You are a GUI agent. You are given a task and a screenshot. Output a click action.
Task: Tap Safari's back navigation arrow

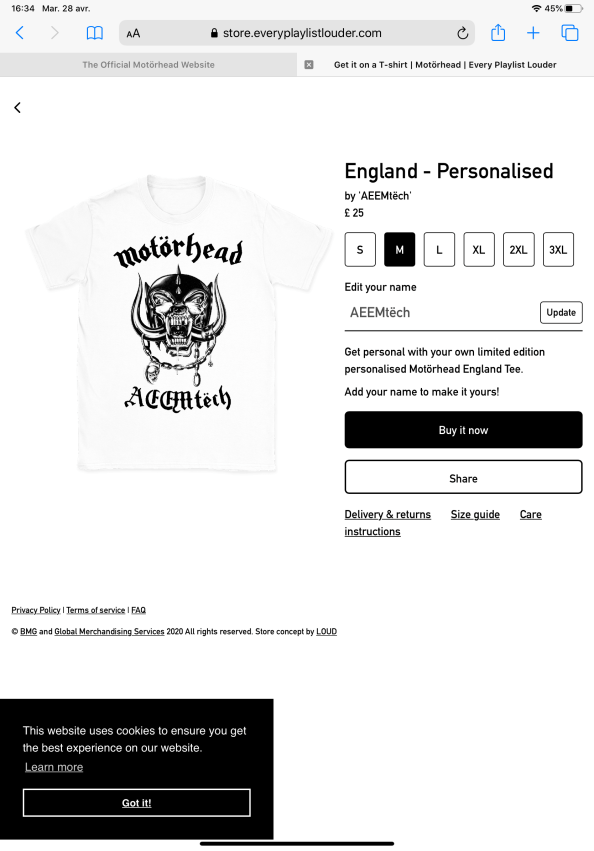[x=20, y=33]
